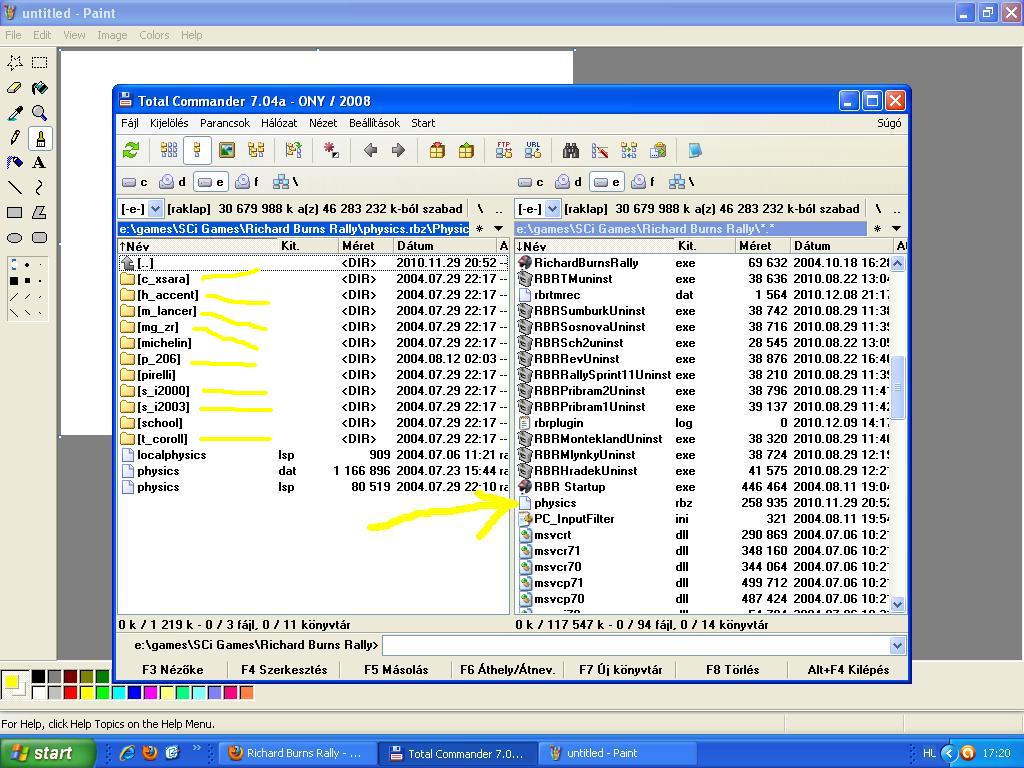Select Paint's Ellipse tool
This screenshot has height=768, width=1024.
click(14, 238)
